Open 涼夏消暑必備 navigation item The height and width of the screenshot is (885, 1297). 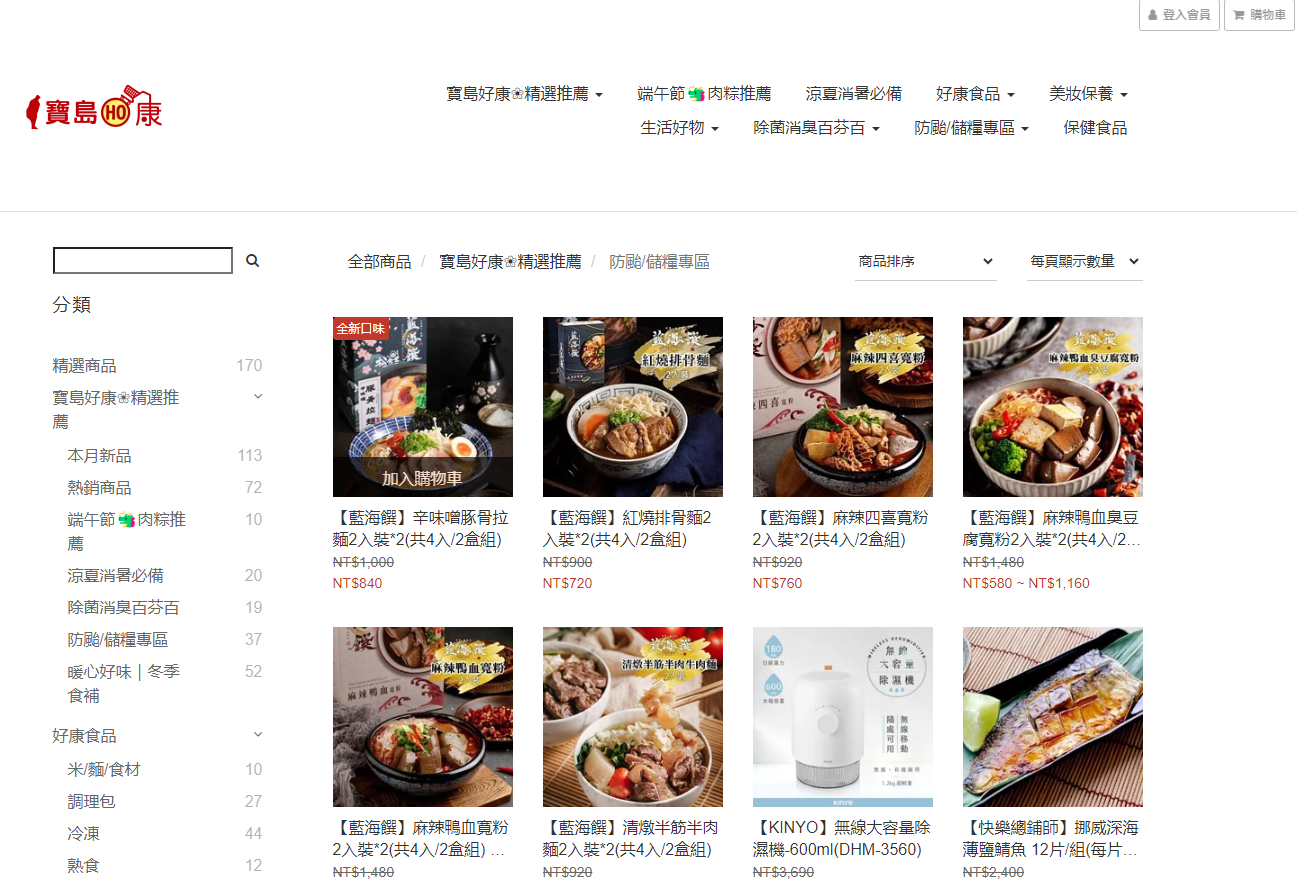(853, 94)
